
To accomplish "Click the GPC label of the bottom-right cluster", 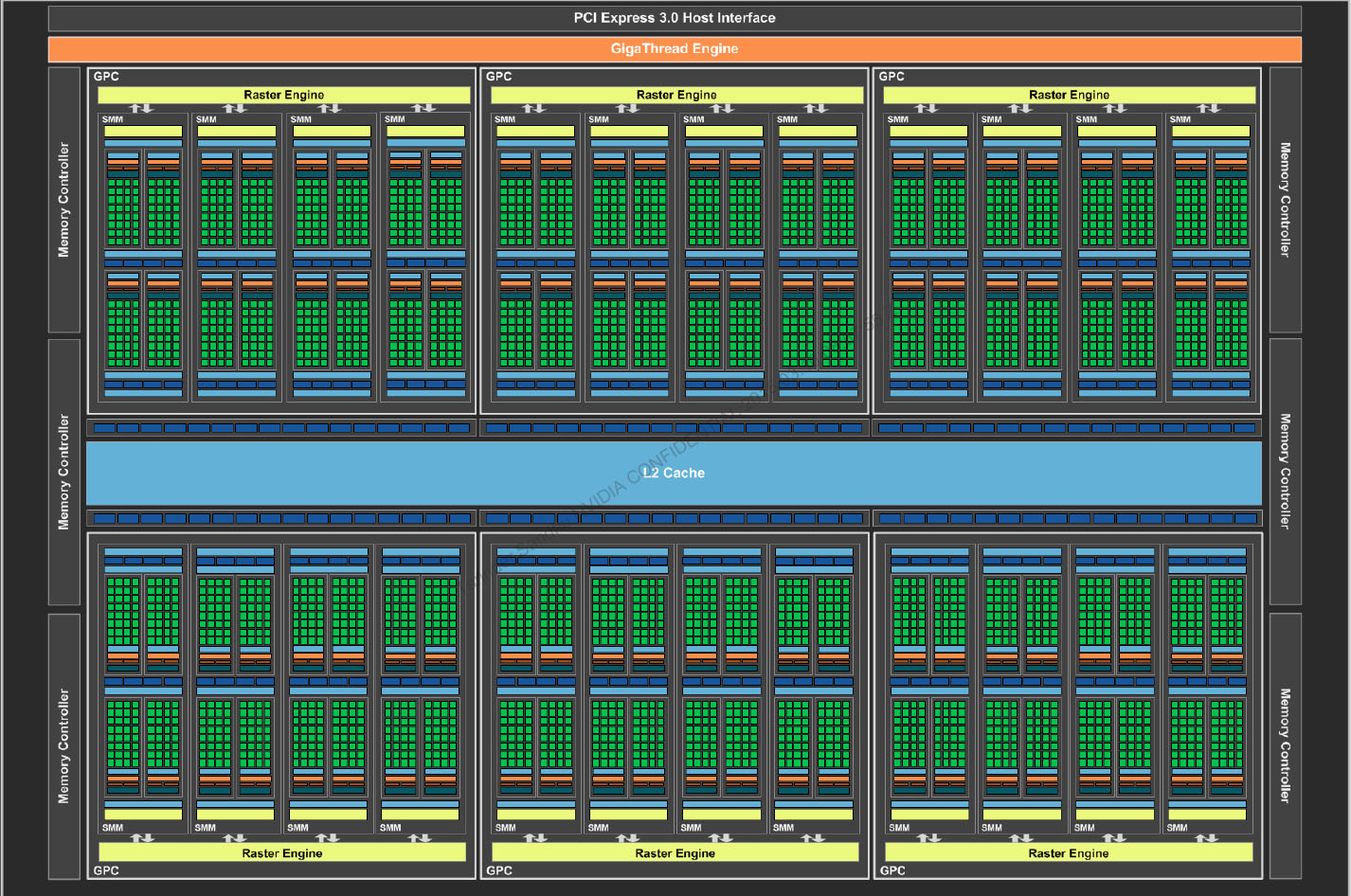I will [x=892, y=870].
